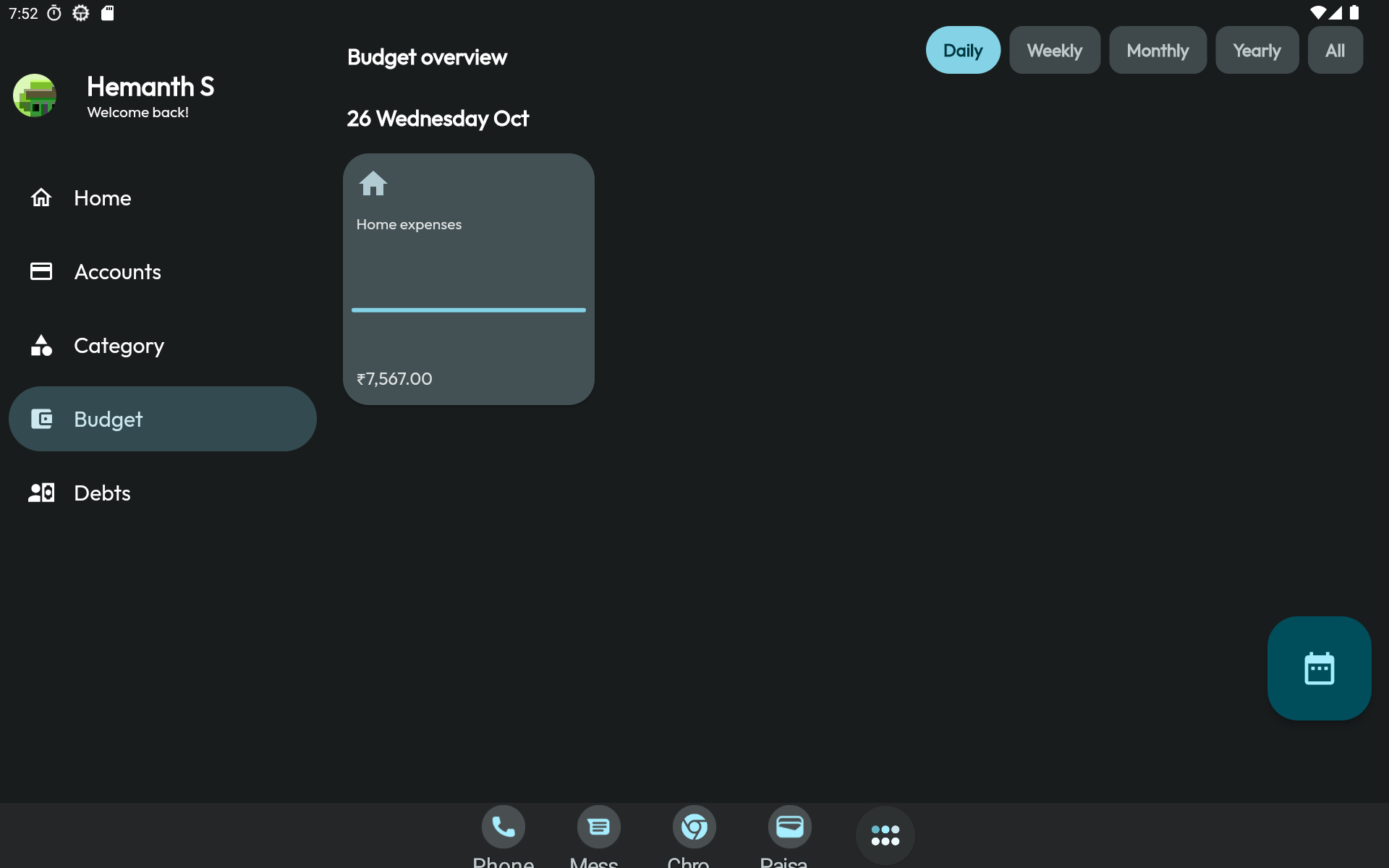Switch to the Monthly filter chip
The width and height of the screenshot is (1389, 868).
[1157, 51]
